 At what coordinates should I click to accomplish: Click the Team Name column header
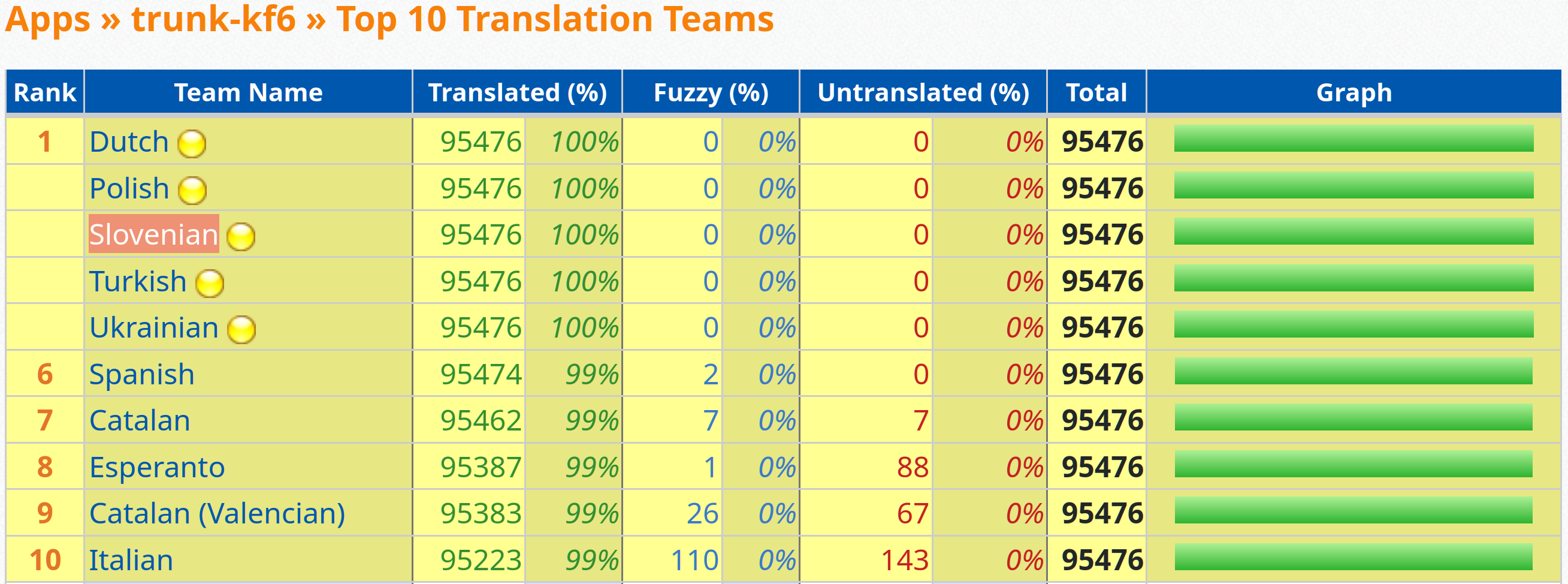tap(248, 92)
